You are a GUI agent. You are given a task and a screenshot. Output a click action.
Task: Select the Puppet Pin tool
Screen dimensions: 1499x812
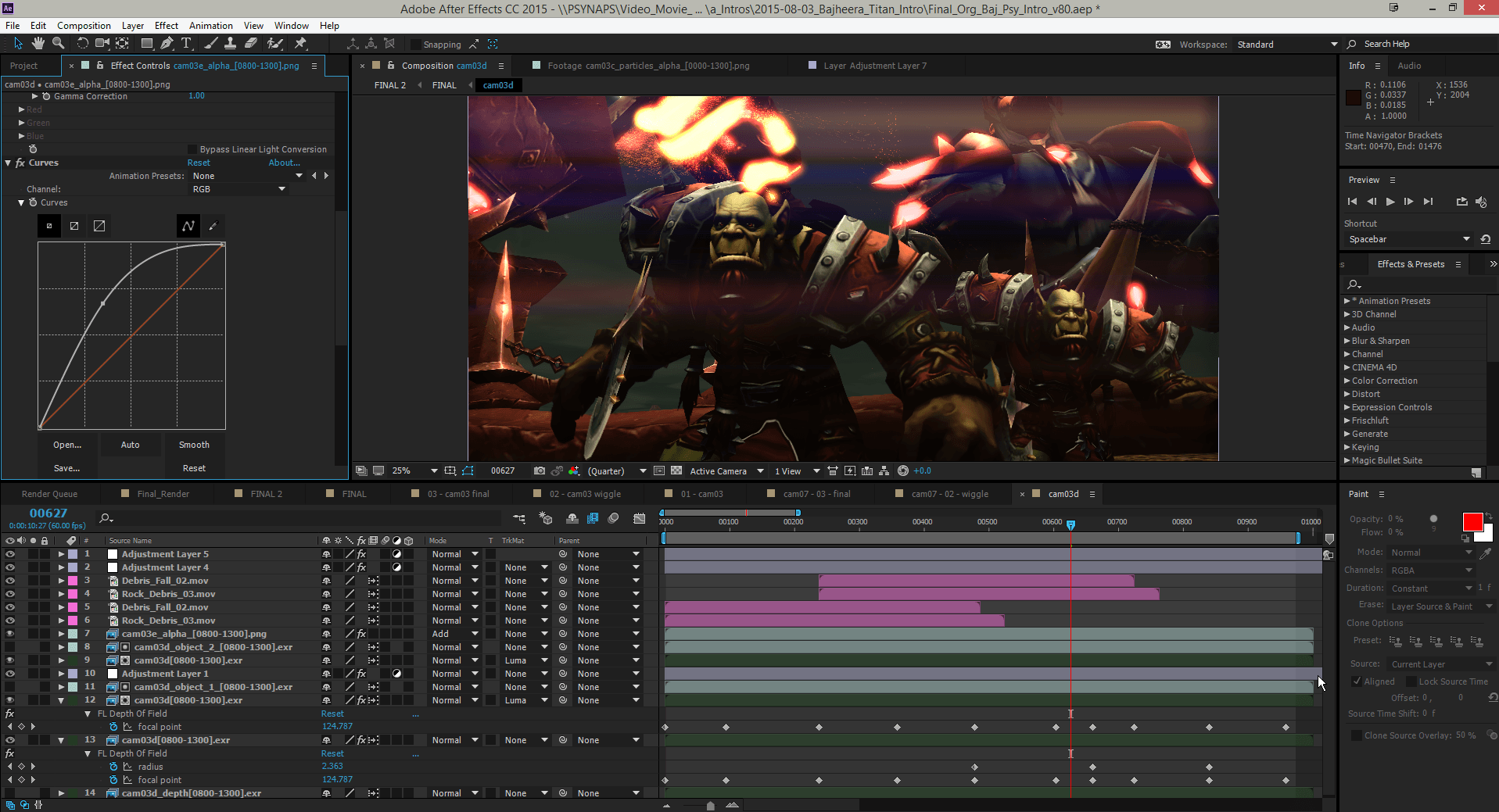tap(300, 44)
